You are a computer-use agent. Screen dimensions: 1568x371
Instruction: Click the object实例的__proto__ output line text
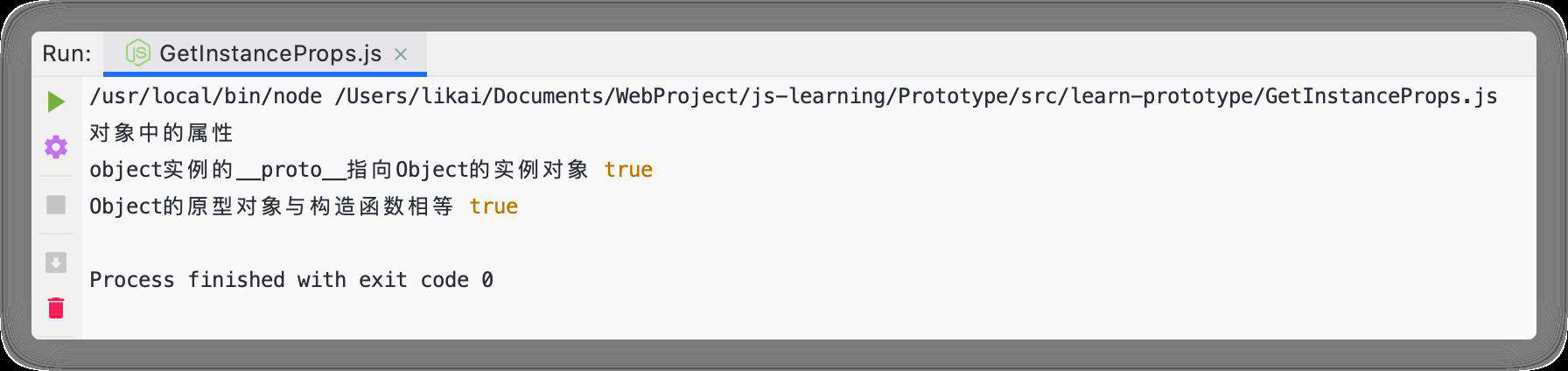coord(339,170)
